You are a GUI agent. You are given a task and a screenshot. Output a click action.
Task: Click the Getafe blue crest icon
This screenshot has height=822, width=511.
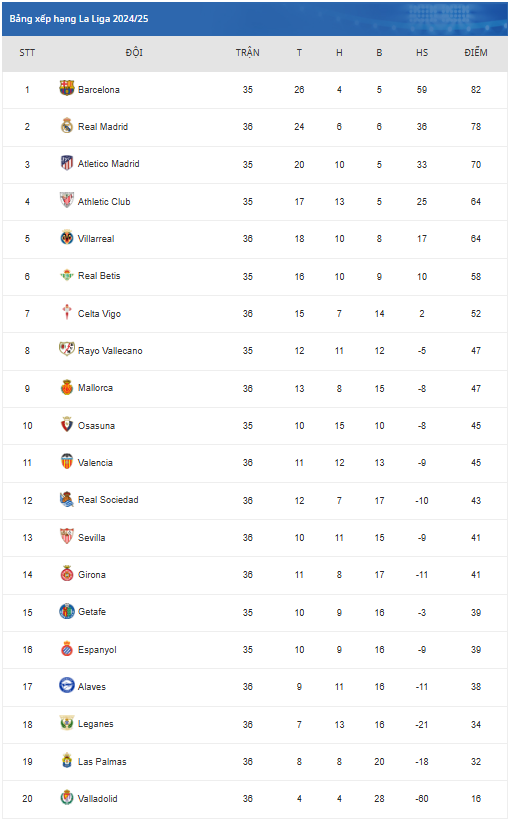click(x=67, y=611)
